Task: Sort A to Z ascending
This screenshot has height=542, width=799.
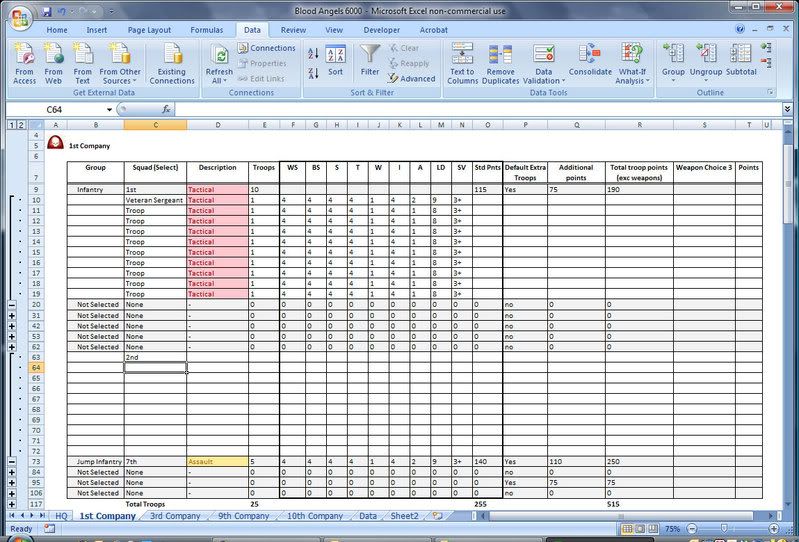Action: point(313,53)
